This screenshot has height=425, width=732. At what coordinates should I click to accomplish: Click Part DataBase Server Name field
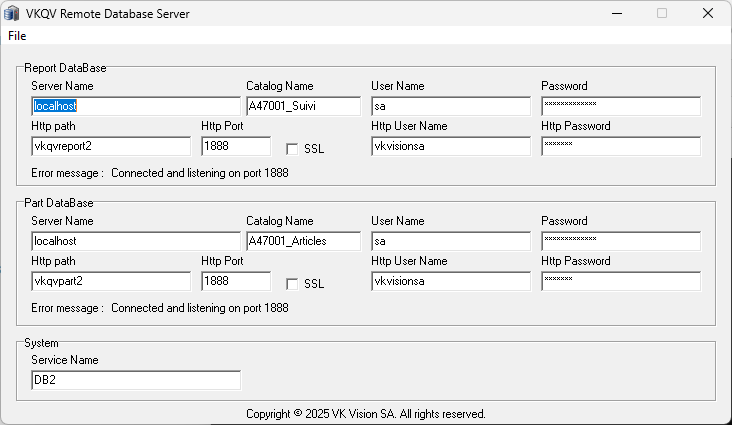tap(135, 241)
